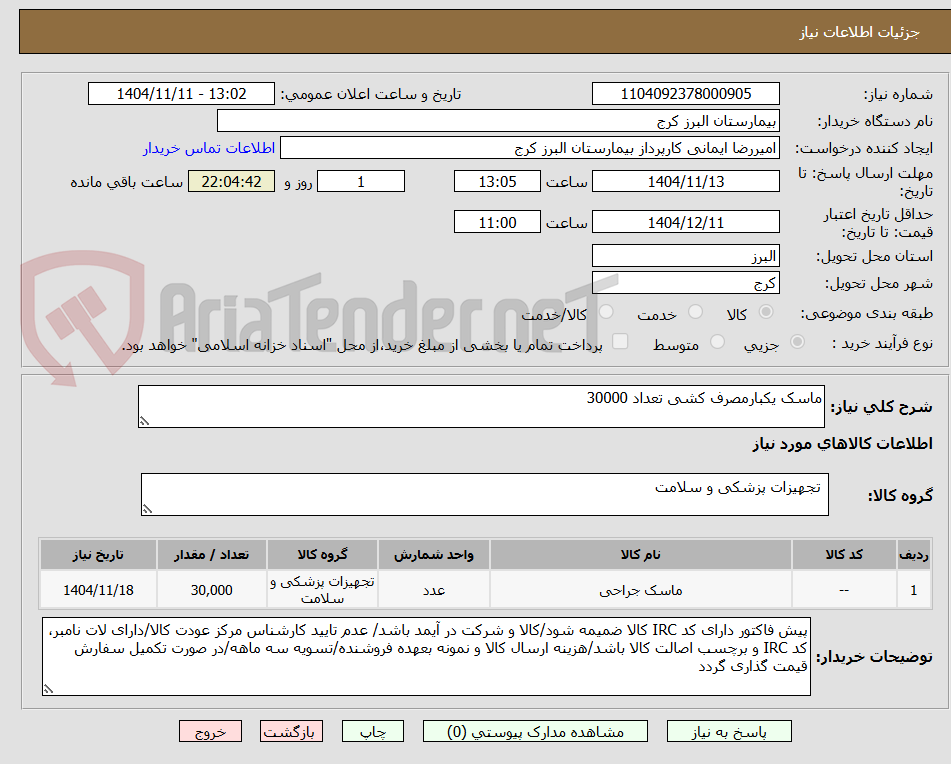Click the label طبقه بندی موضوعی
951x764 pixels.
point(867,313)
